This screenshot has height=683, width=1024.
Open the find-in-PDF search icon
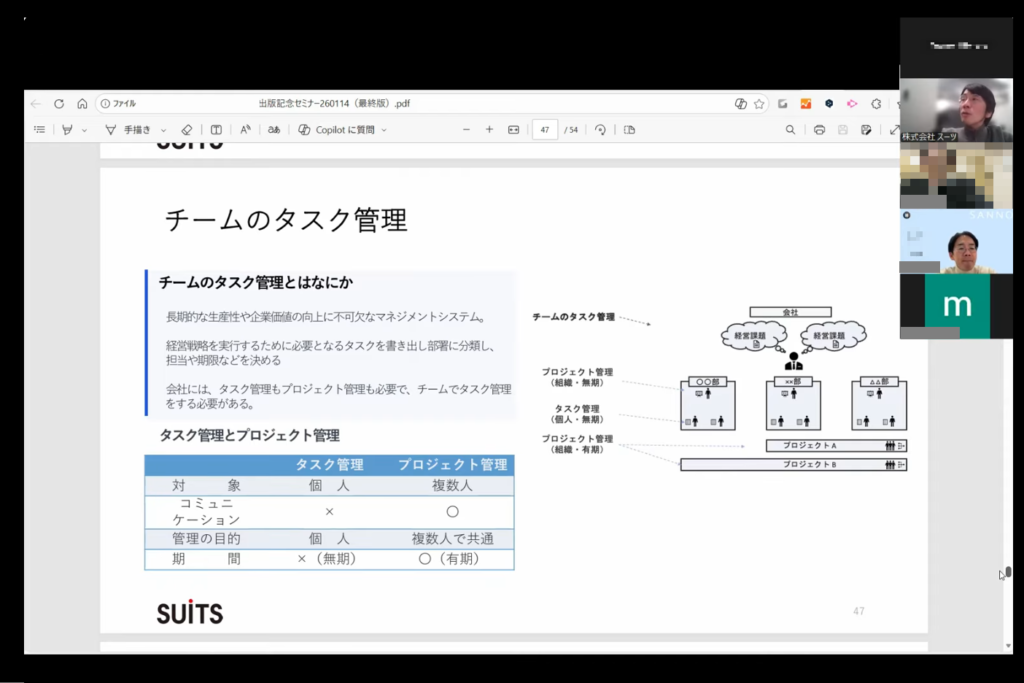pyautogui.click(x=790, y=129)
